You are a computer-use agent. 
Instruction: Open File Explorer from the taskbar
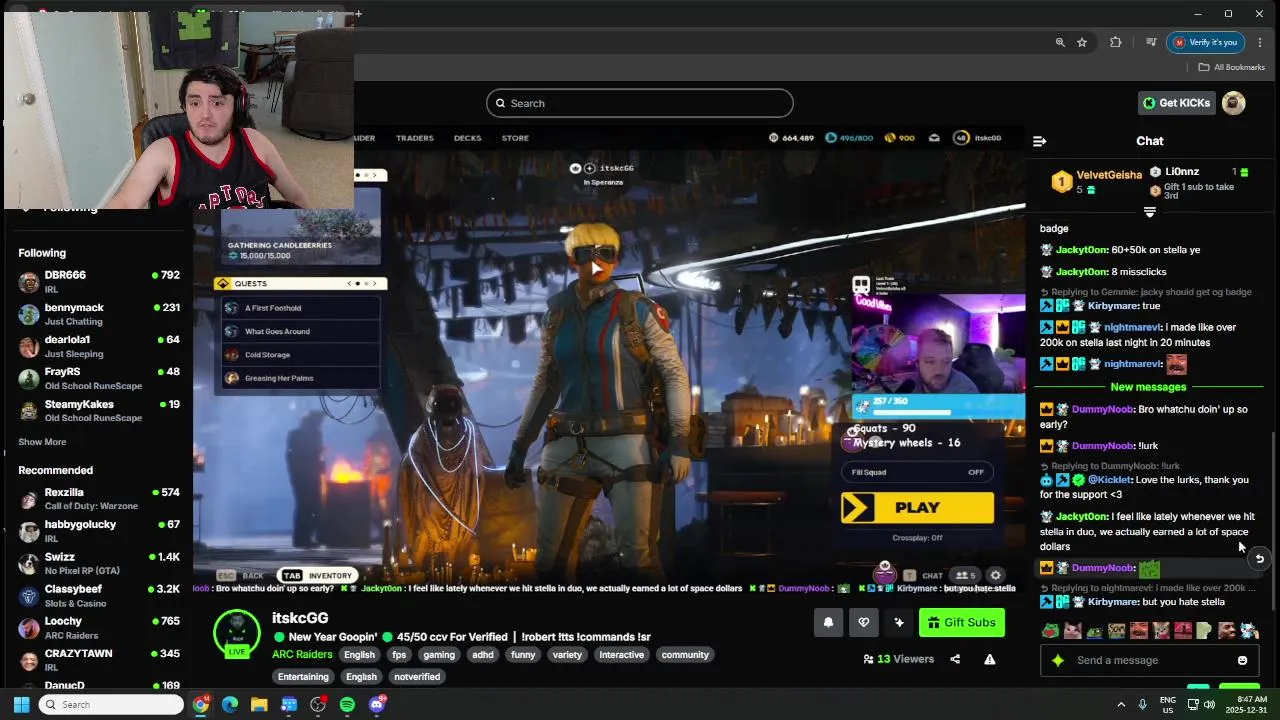point(259,704)
